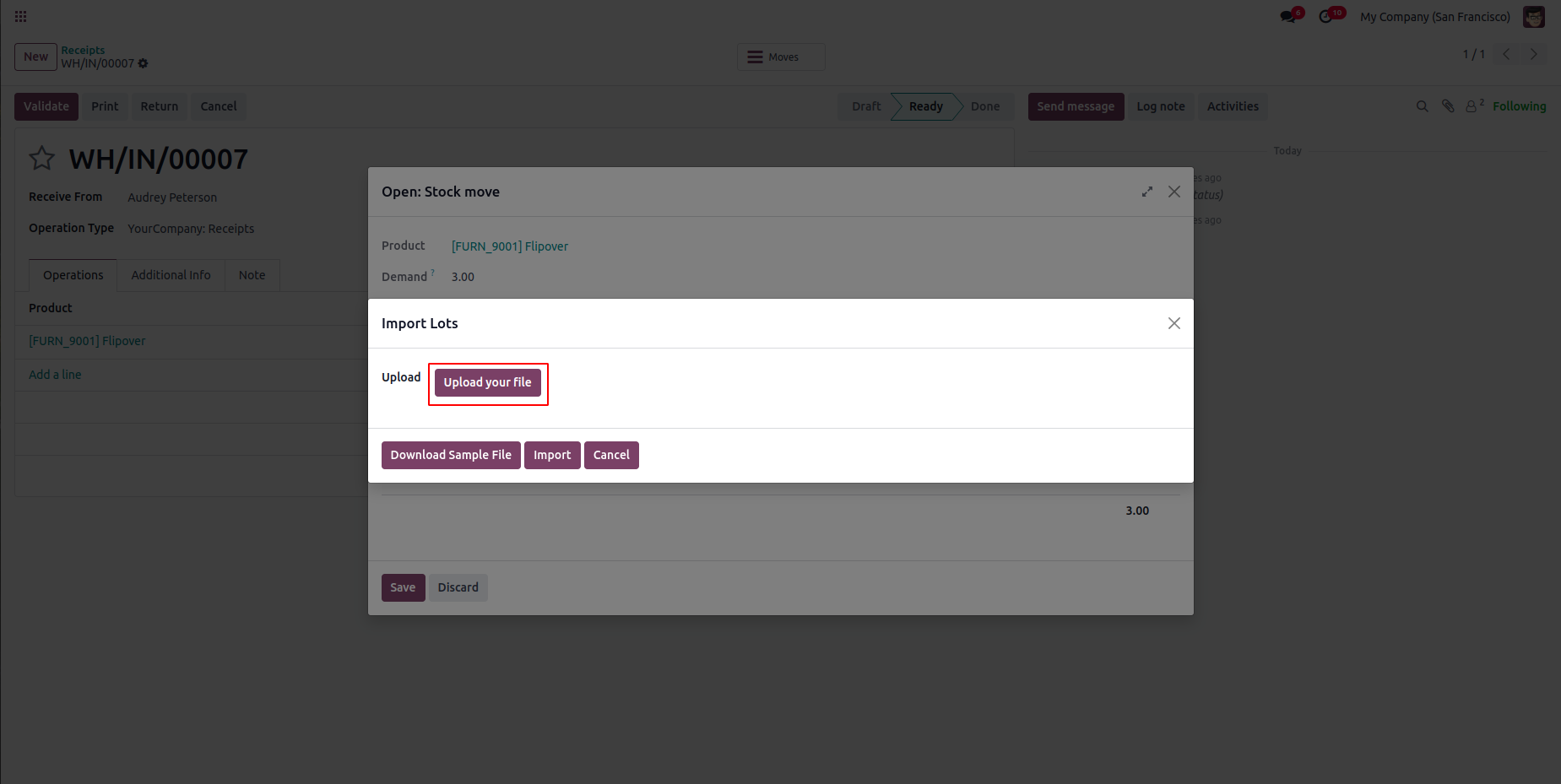1561x784 pixels.
Task: Open the activities clock icon
Action: click(x=1326, y=17)
